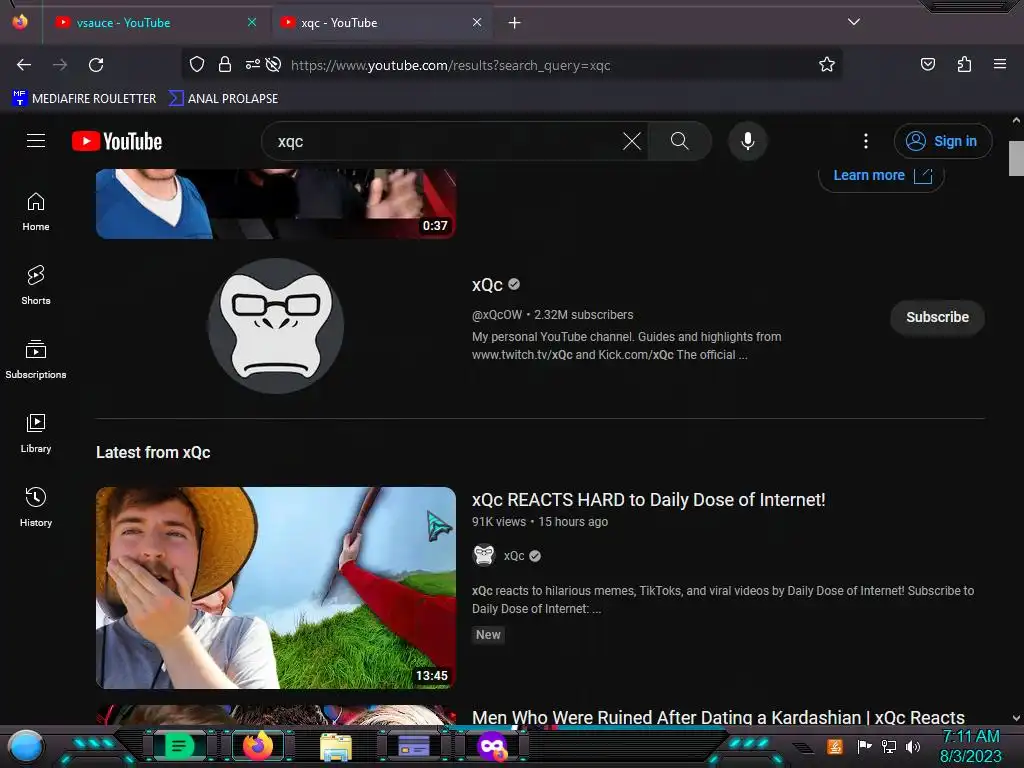Viewport: 1024px width, 768px height.
Task: Click the New badge under the video description
Action: coord(488,635)
